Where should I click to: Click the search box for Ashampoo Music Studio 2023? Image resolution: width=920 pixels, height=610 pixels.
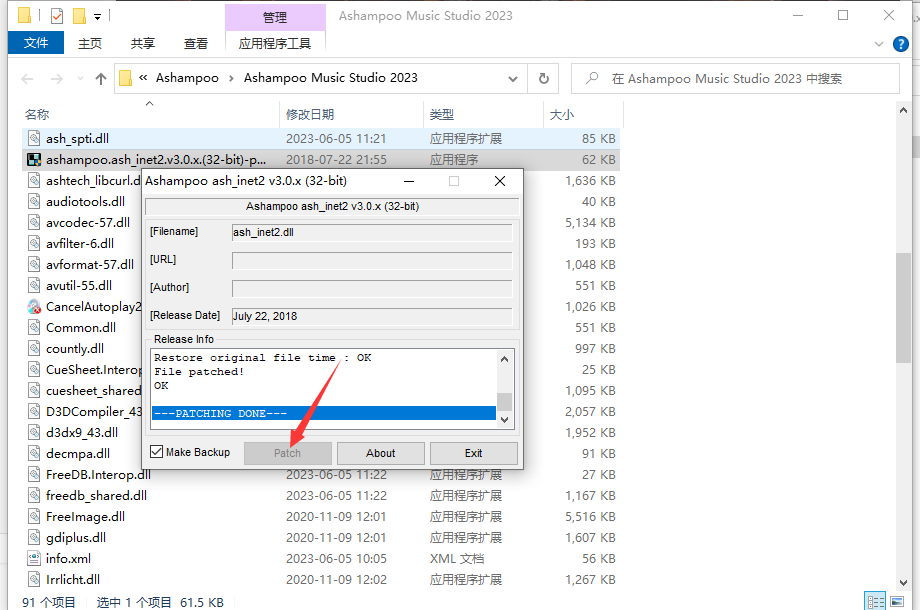735,79
